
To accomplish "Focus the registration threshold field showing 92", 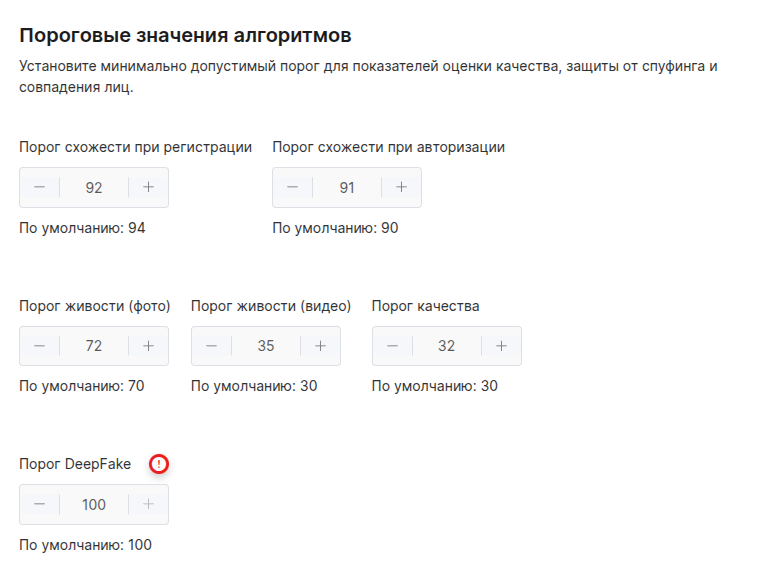I will 94,188.
